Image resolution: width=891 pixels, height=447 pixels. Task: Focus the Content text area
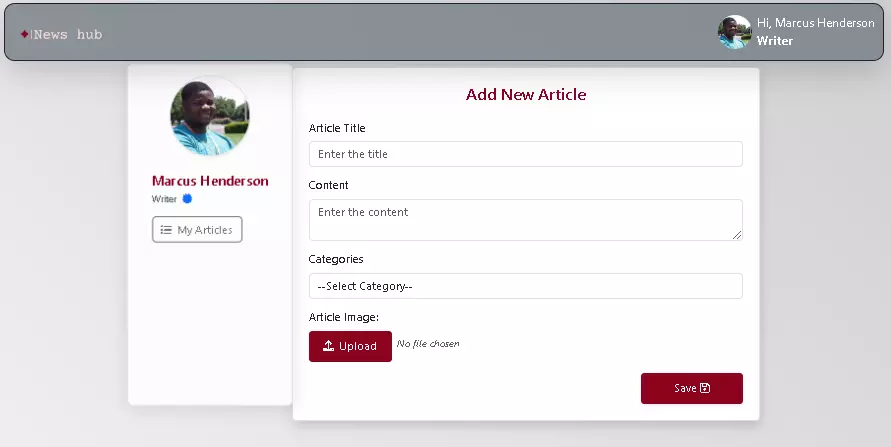[x=526, y=220]
